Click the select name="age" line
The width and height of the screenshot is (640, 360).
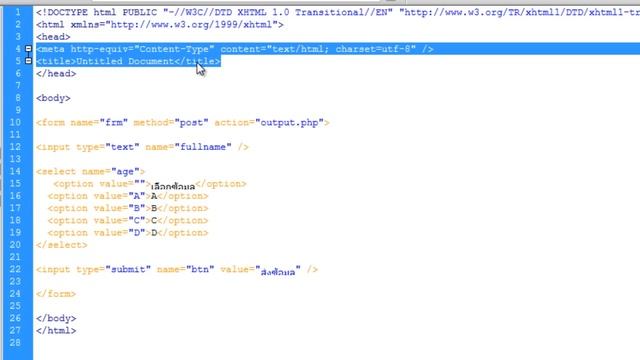point(90,171)
